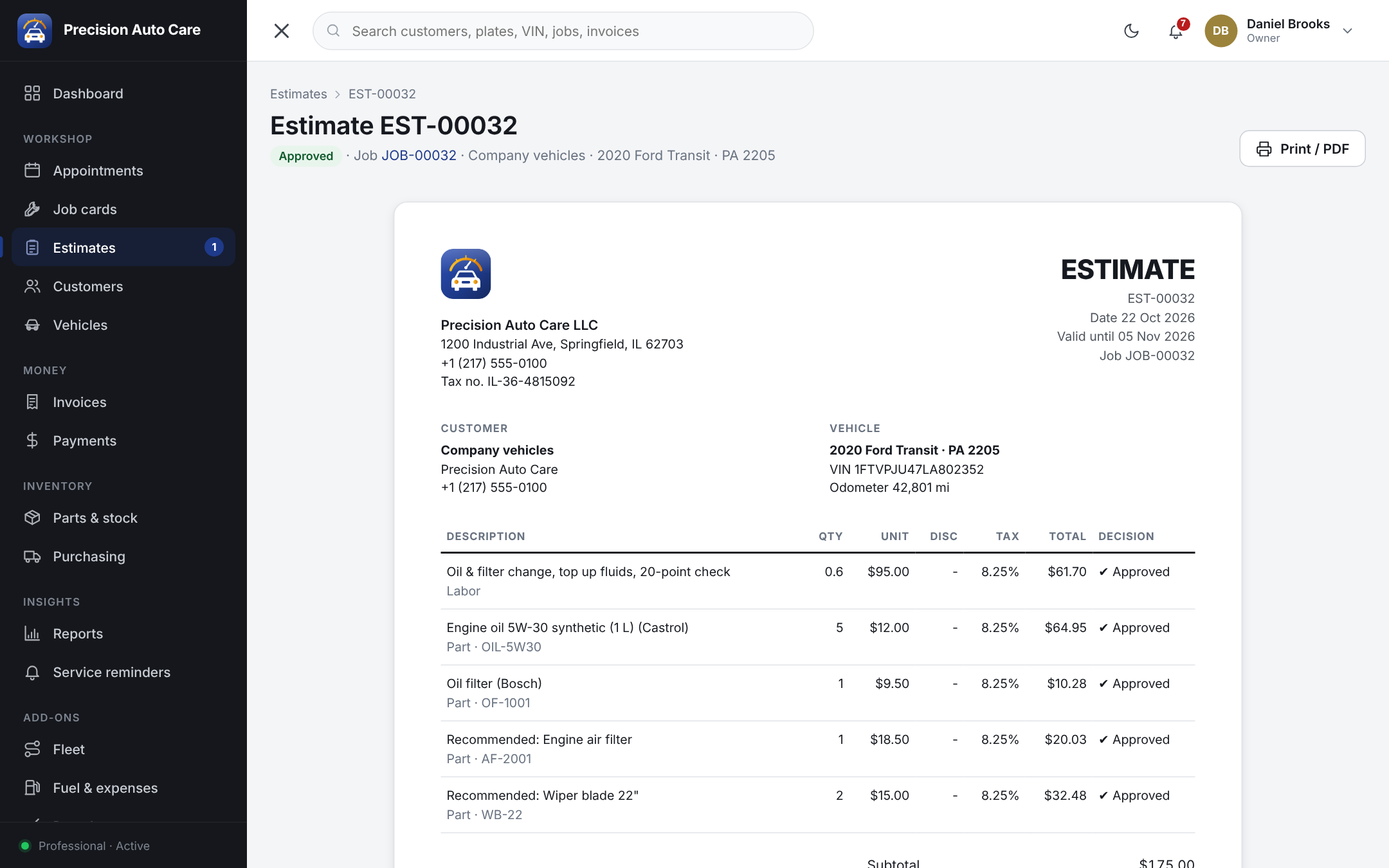Close sidebar with the X icon
1389x868 pixels.
pos(282,31)
